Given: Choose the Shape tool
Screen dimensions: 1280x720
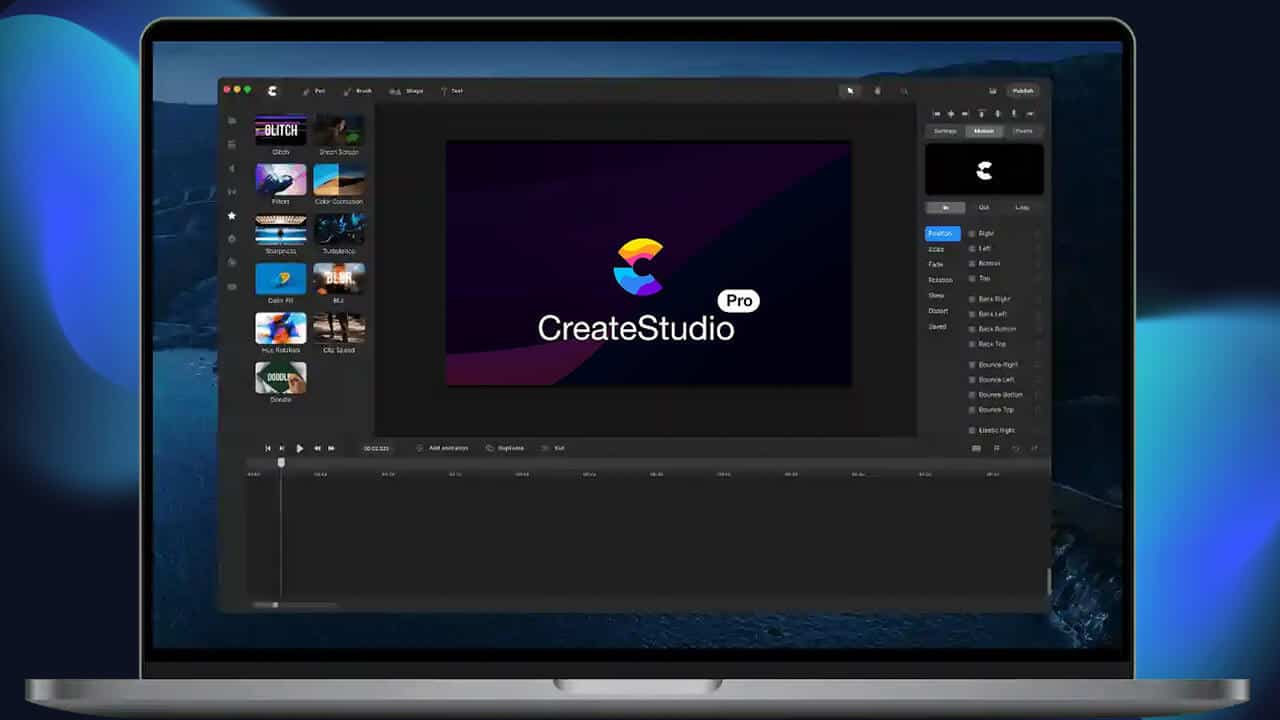Looking at the screenshot, I should 406,91.
